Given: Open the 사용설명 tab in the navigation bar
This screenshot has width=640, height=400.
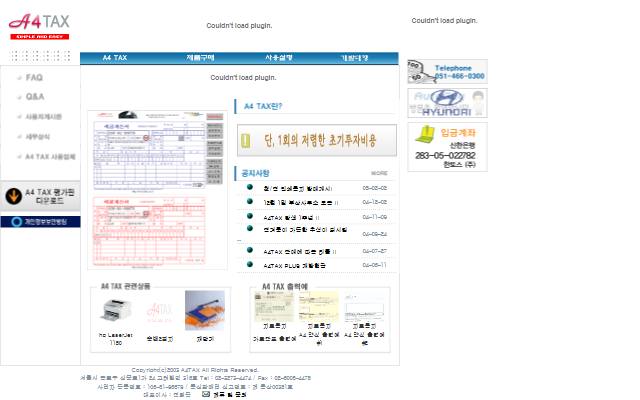Looking at the screenshot, I should coord(279,58).
